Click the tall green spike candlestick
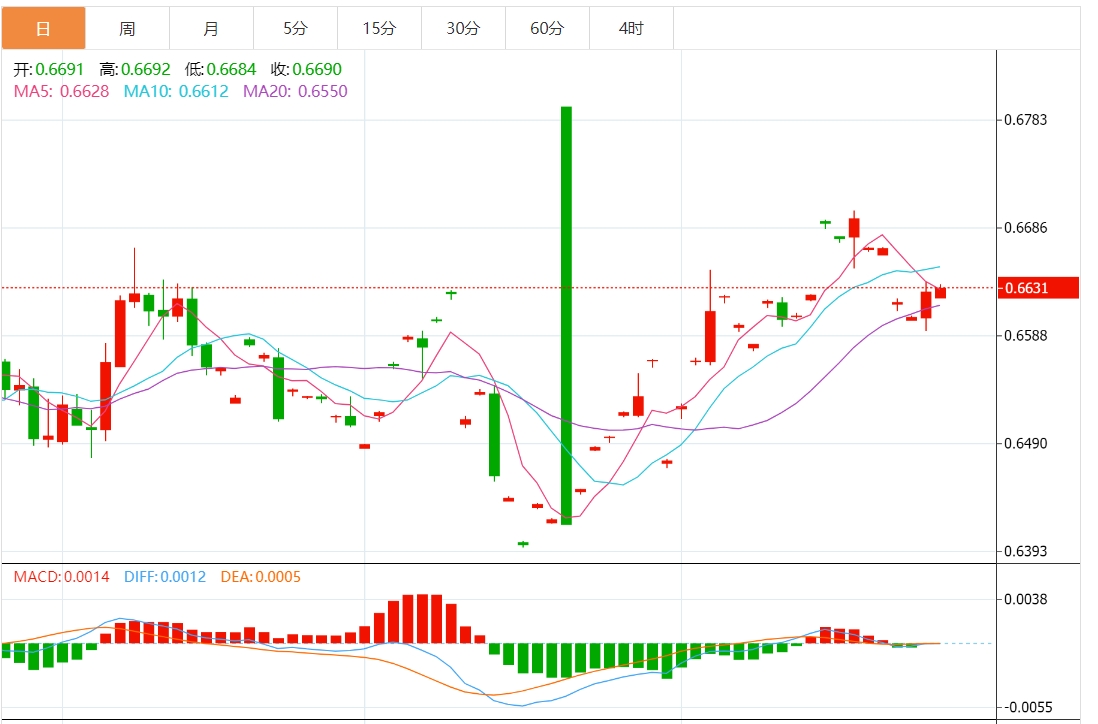This screenshot has width=1098, height=724. coord(567,315)
